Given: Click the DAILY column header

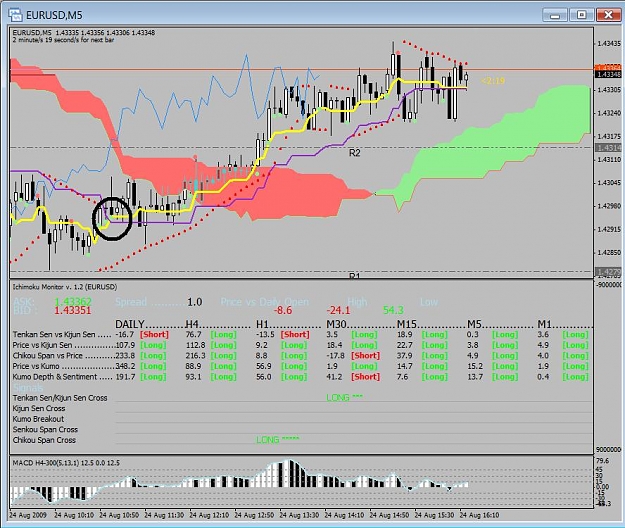Looking at the screenshot, I should [x=130, y=324].
